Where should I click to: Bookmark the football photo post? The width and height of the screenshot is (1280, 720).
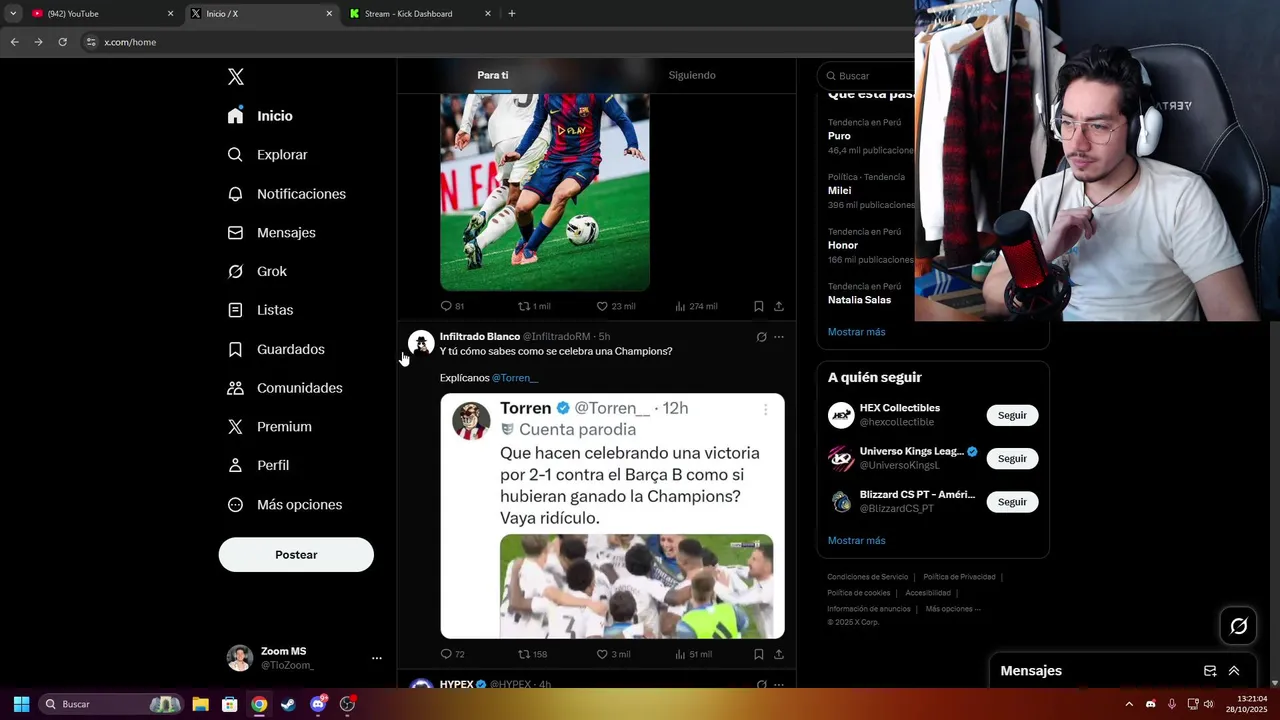(x=758, y=306)
